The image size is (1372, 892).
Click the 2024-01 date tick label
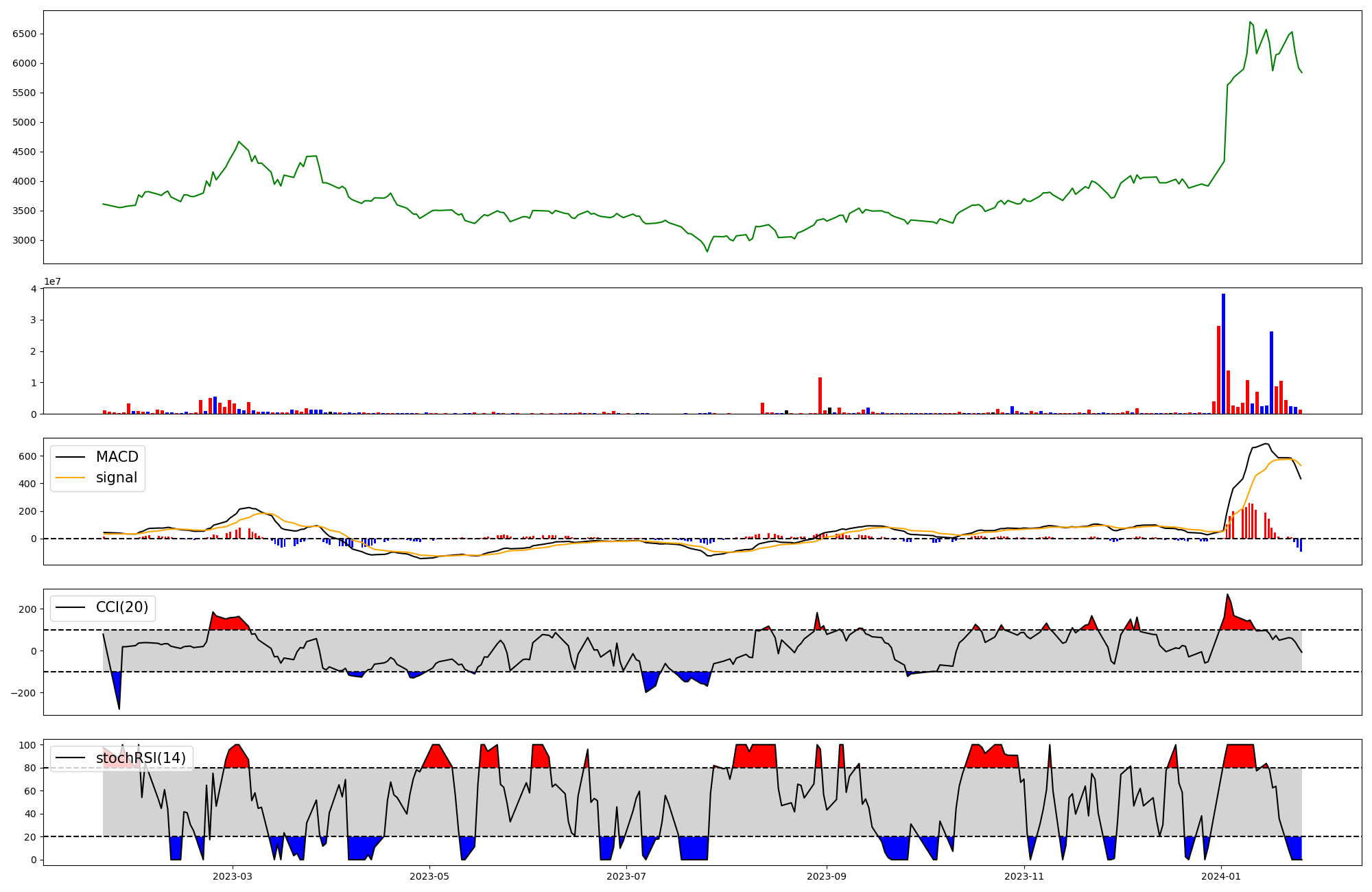point(1222,876)
